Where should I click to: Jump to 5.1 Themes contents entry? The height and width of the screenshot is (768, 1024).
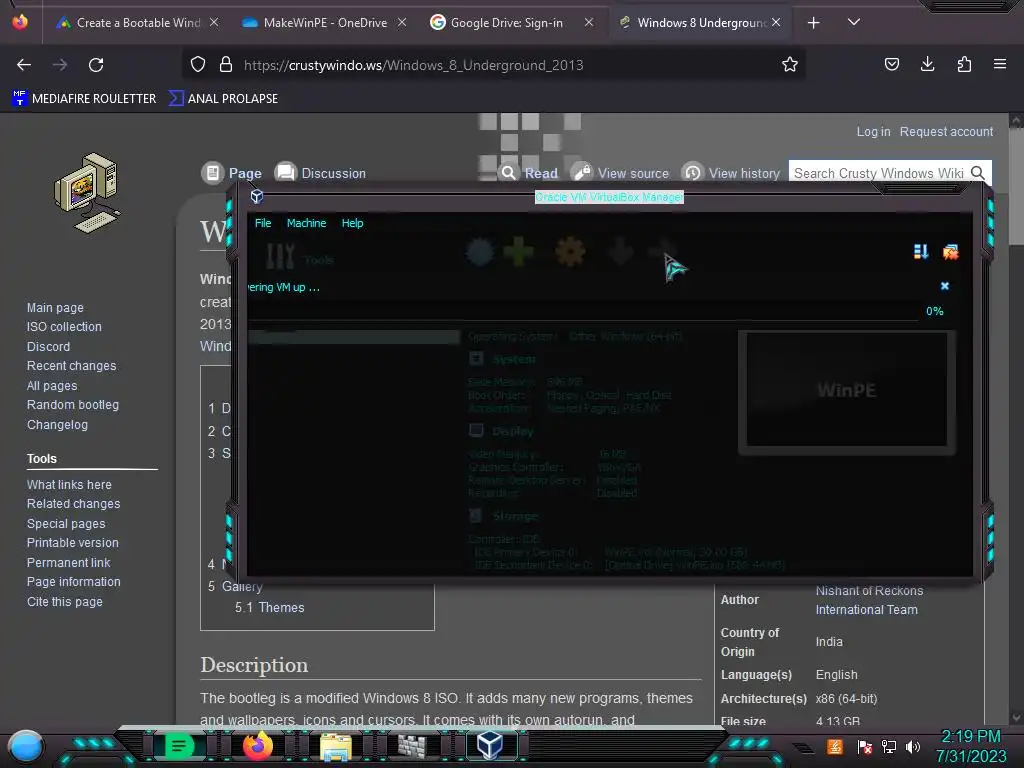tap(269, 607)
